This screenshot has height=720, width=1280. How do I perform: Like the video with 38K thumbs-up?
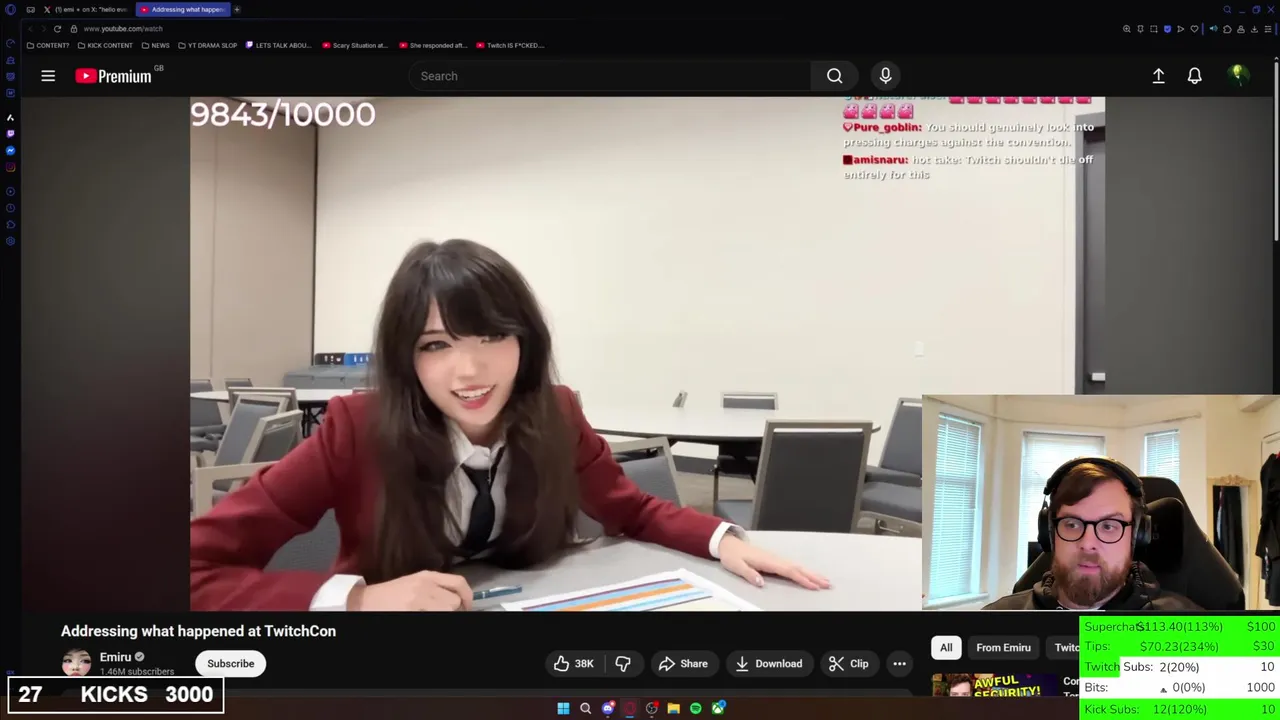tap(574, 664)
